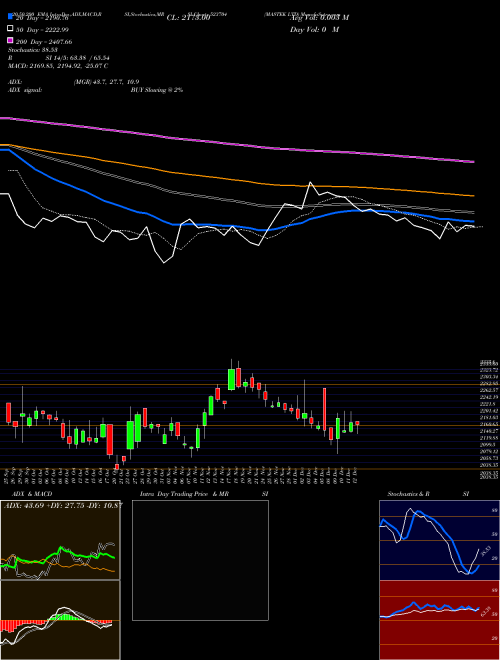Select the '200 Day - 2407.66' legend text

pos(44,42)
